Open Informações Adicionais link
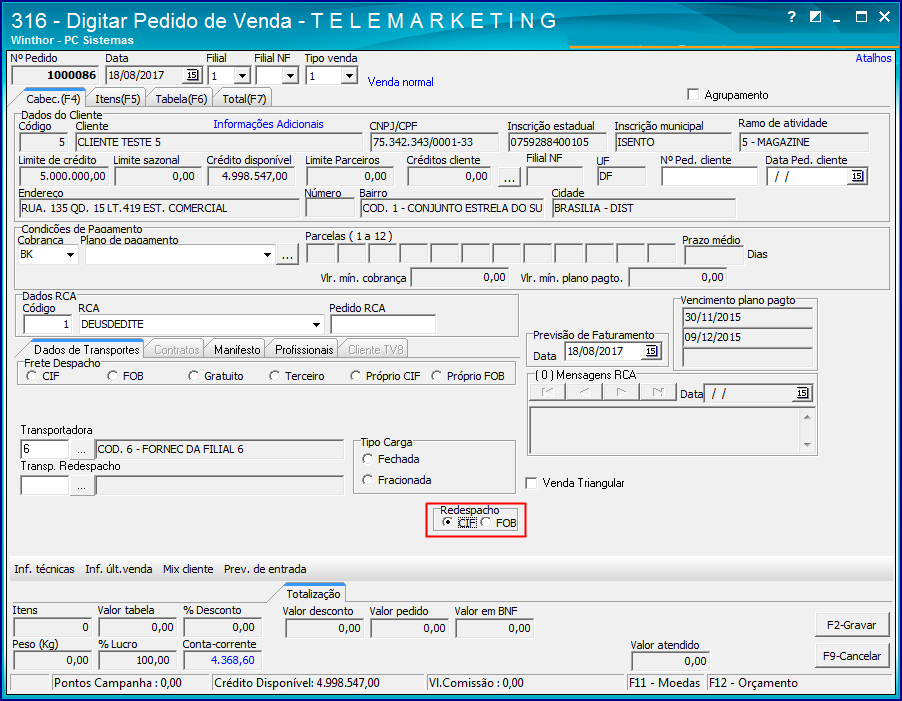 [x=268, y=124]
